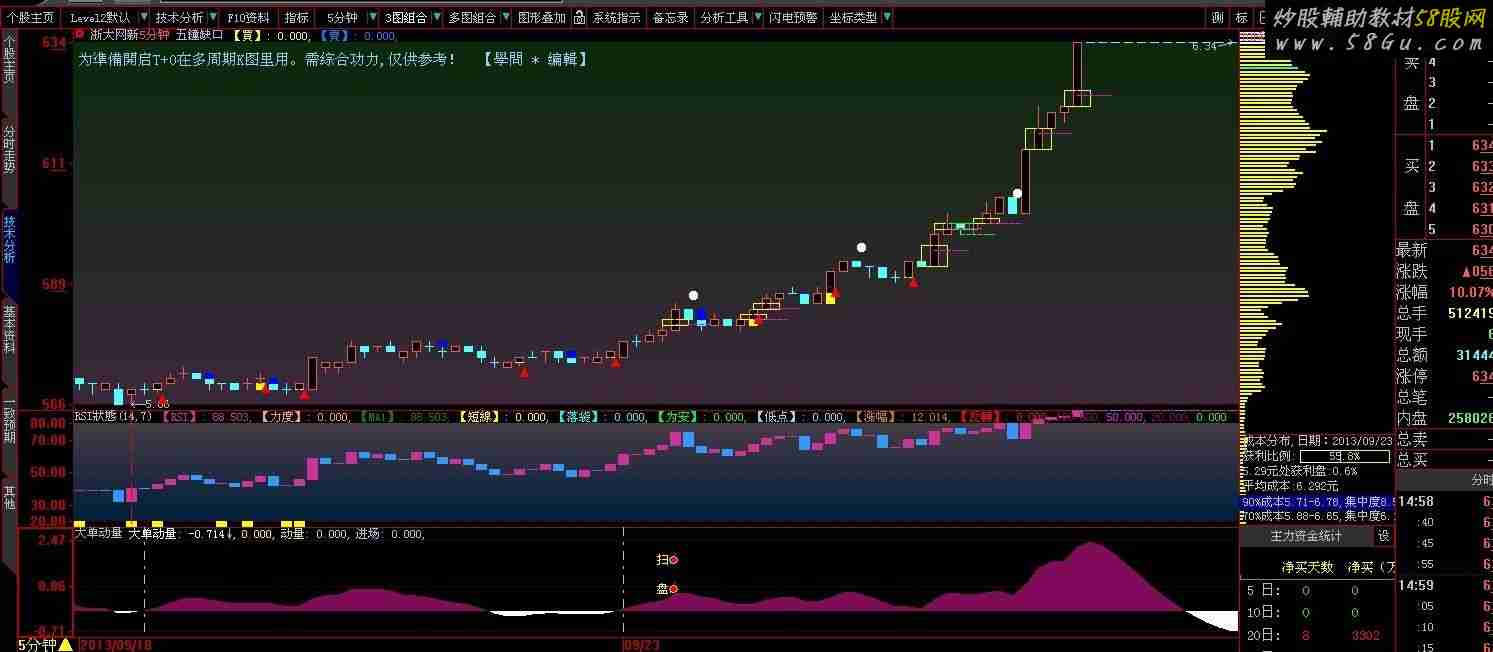
Task: Click the Level2默认 toolbar button
Action: pos(100,17)
